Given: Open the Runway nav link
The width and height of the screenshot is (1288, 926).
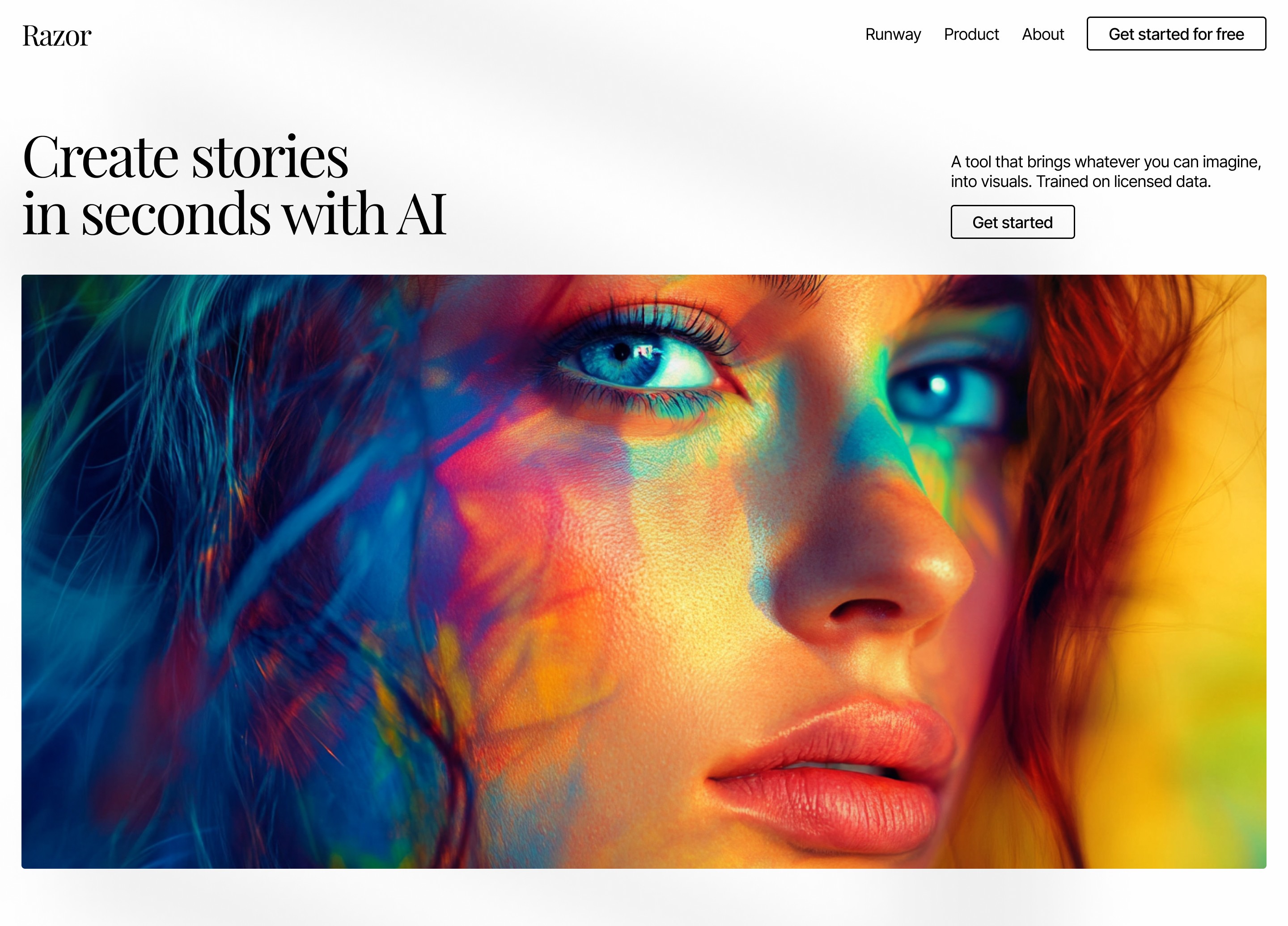Looking at the screenshot, I should tap(893, 34).
